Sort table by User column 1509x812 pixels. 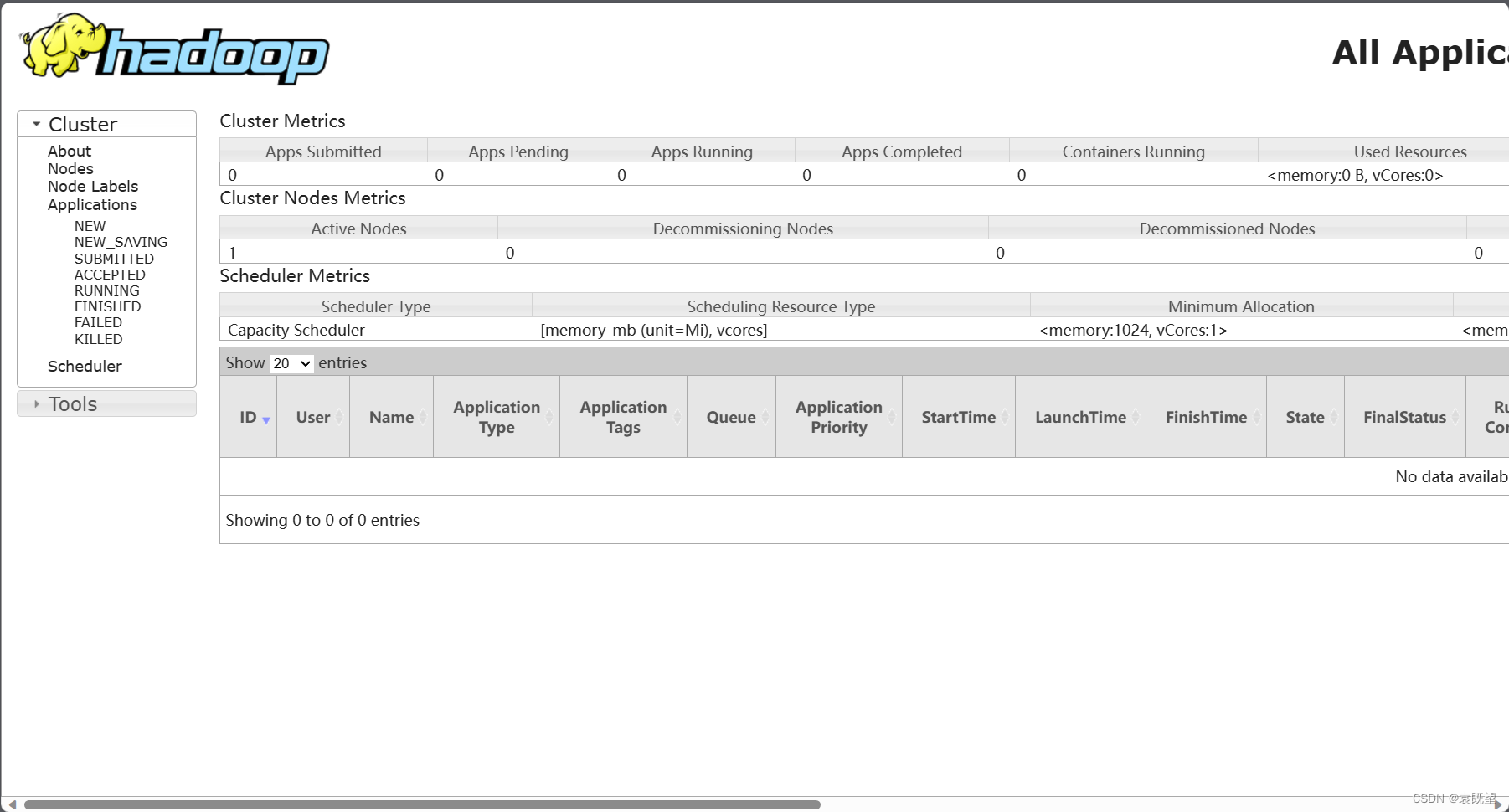pos(313,417)
